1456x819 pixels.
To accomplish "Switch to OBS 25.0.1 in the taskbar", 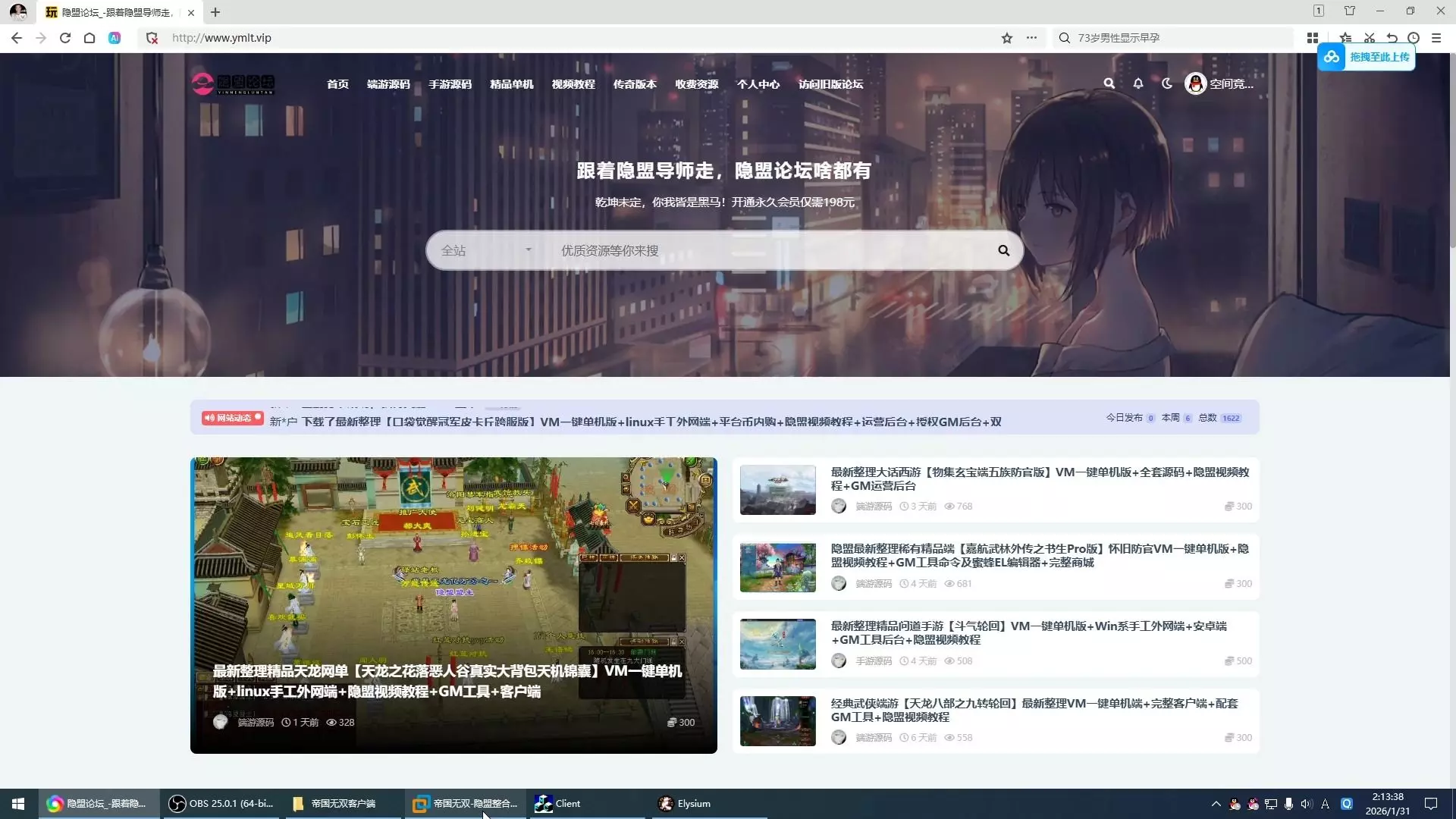I will tap(221, 804).
